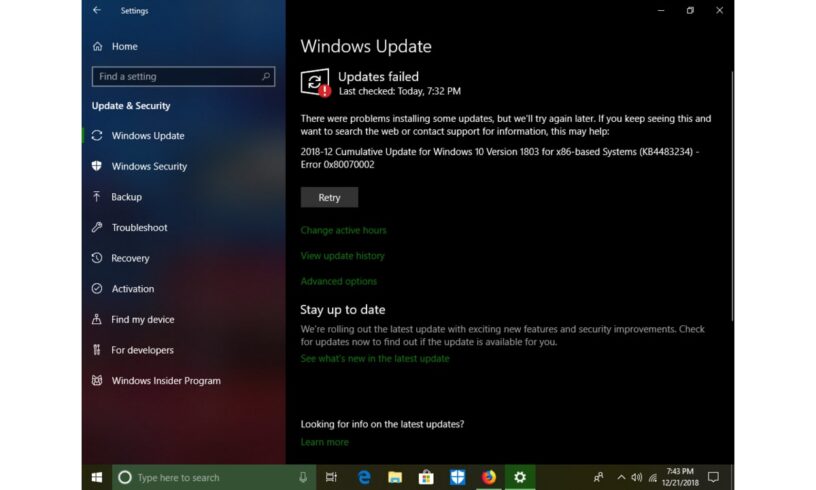Open Windows Defender shield in the taskbar
The image size is (816, 490).
point(457,478)
